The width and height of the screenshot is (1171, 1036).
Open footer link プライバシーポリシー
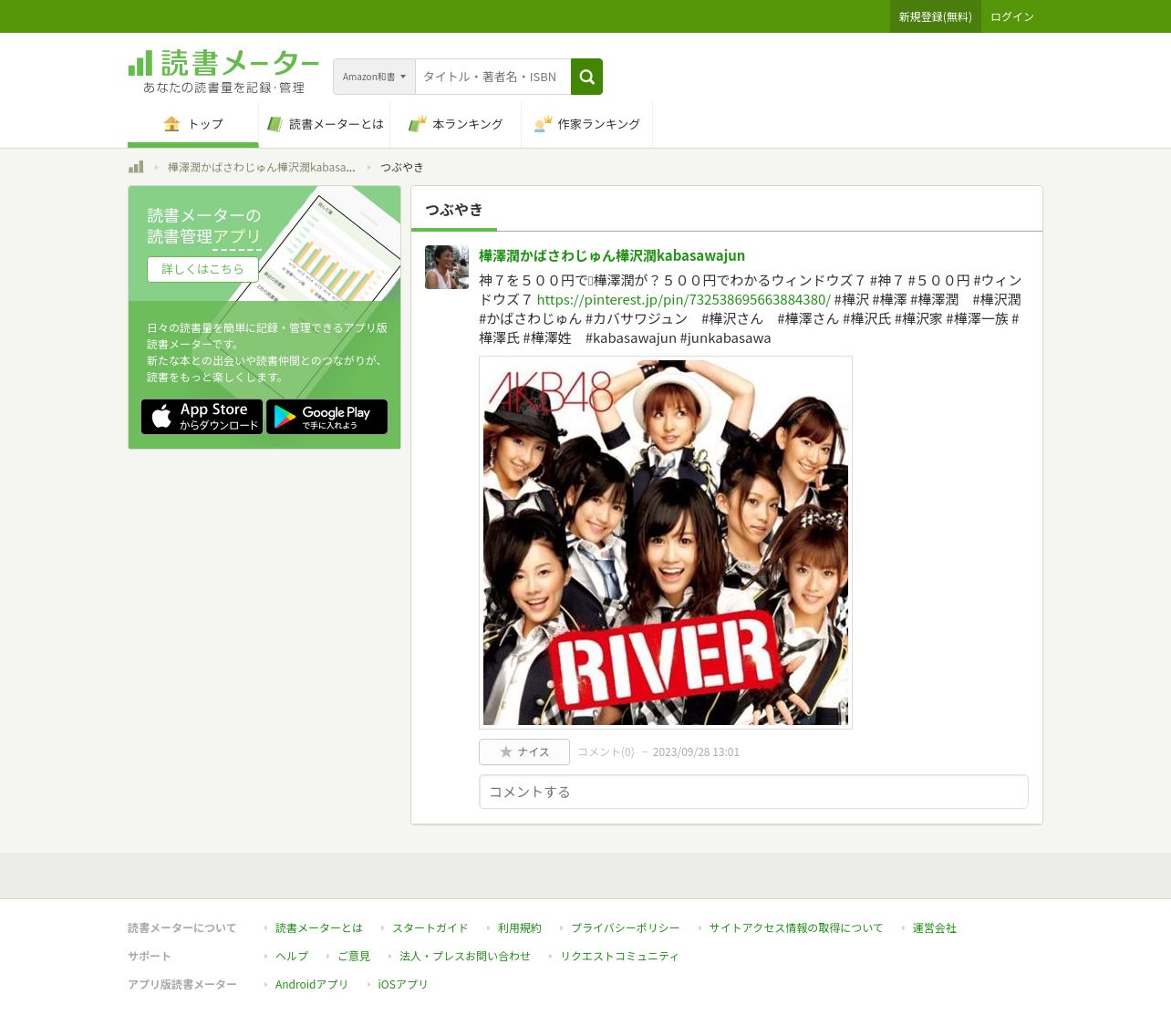[626, 927]
